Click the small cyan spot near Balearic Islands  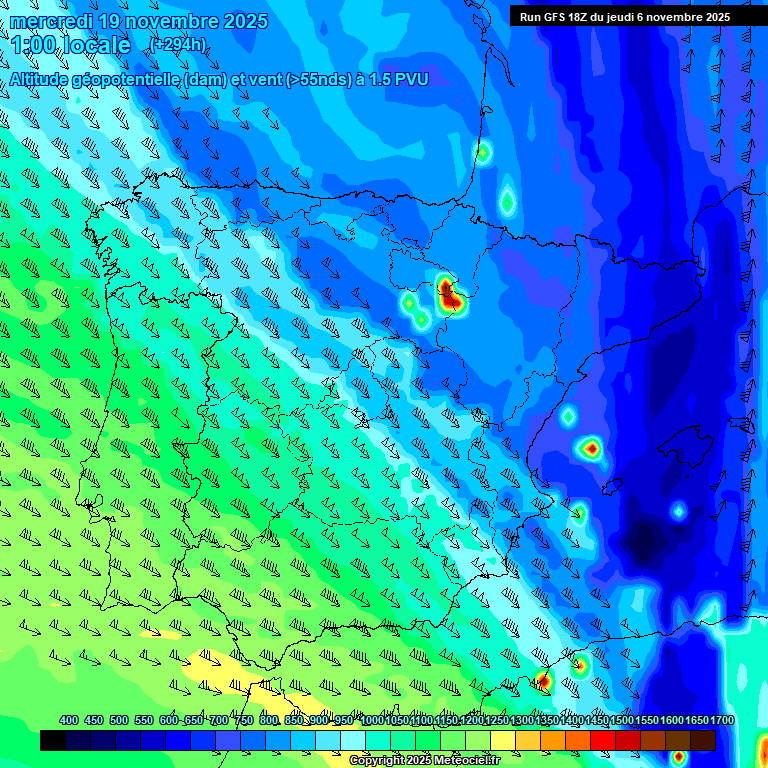click(x=678, y=511)
